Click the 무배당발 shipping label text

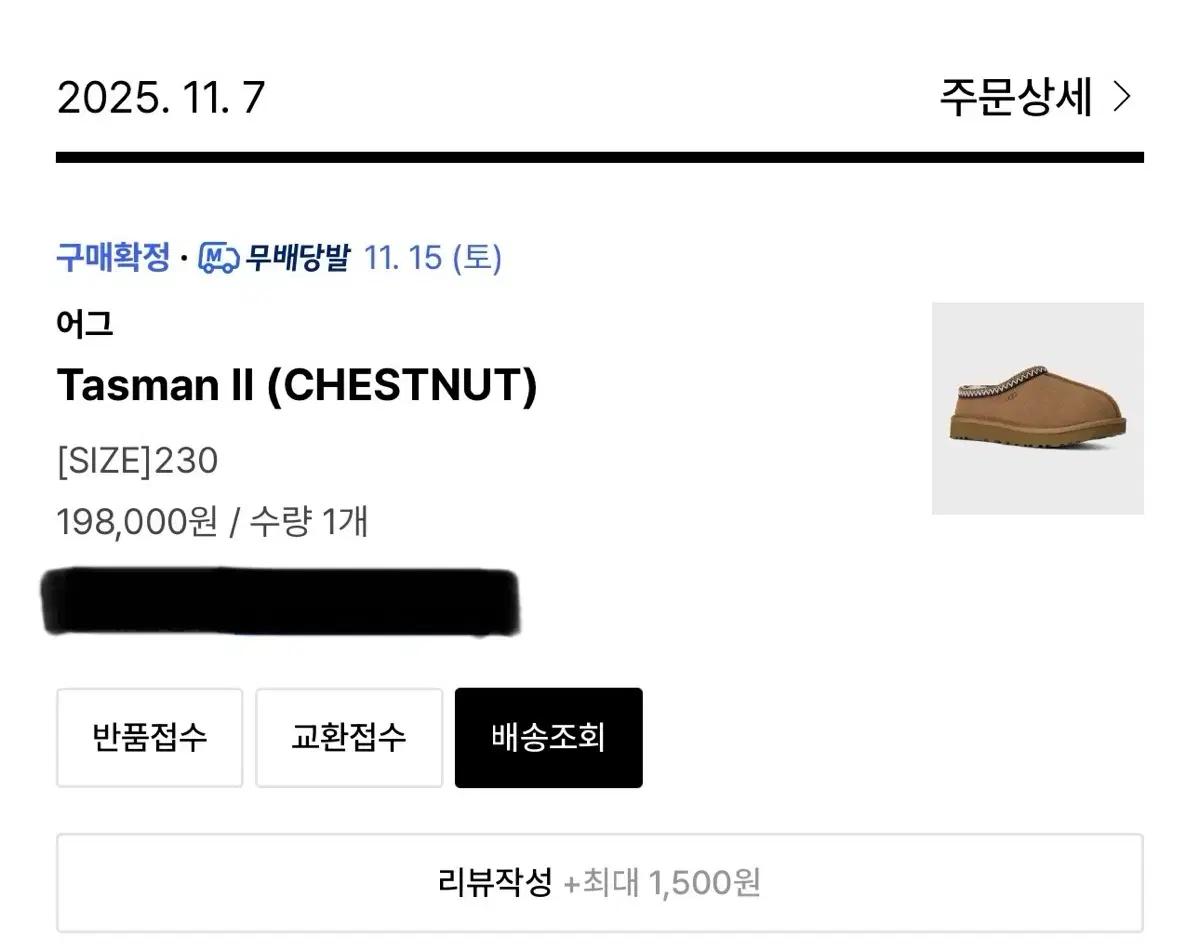tap(302, 258)
